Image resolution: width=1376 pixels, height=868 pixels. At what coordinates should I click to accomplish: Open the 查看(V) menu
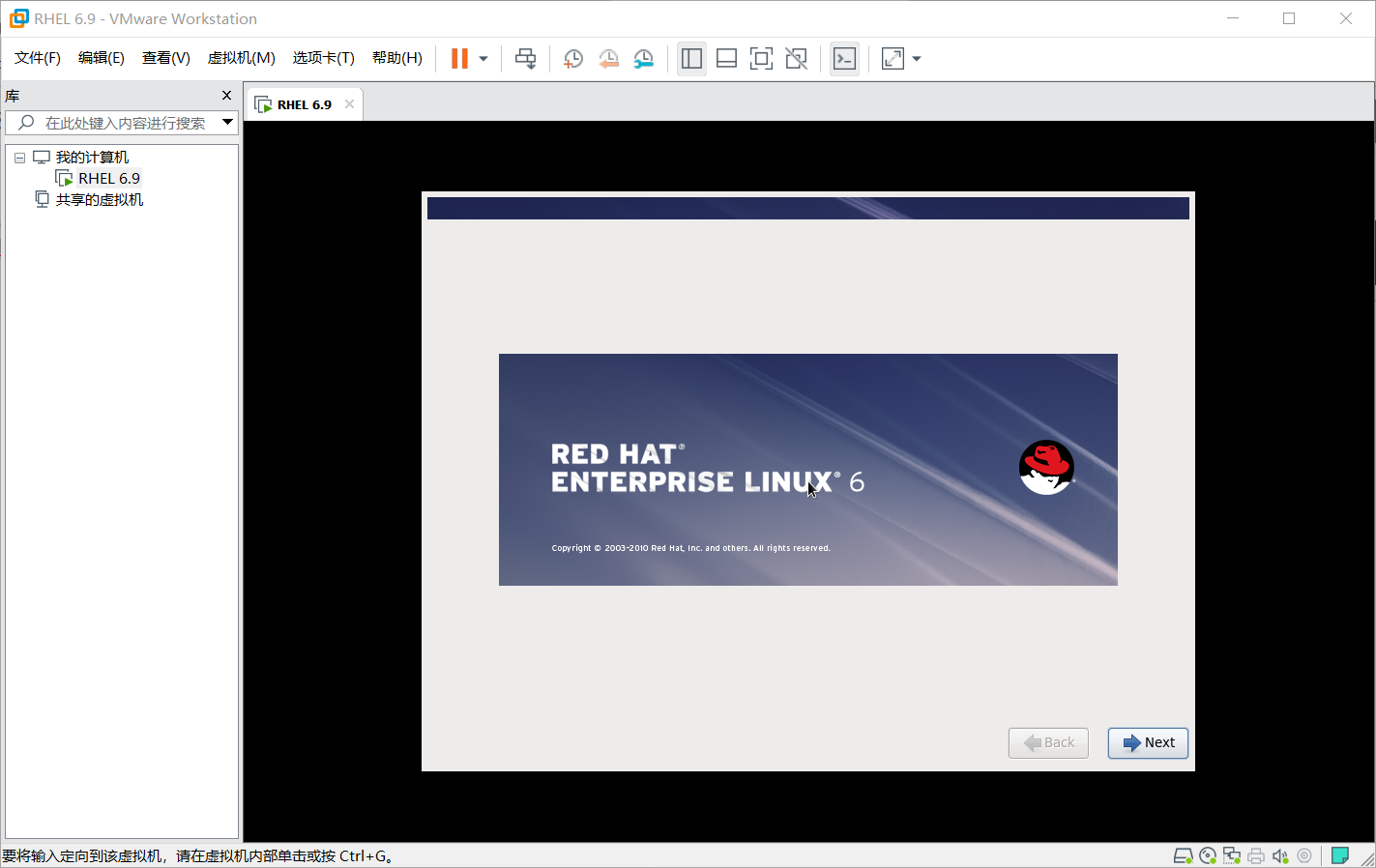pyautogui.click(x=166, y=58)
